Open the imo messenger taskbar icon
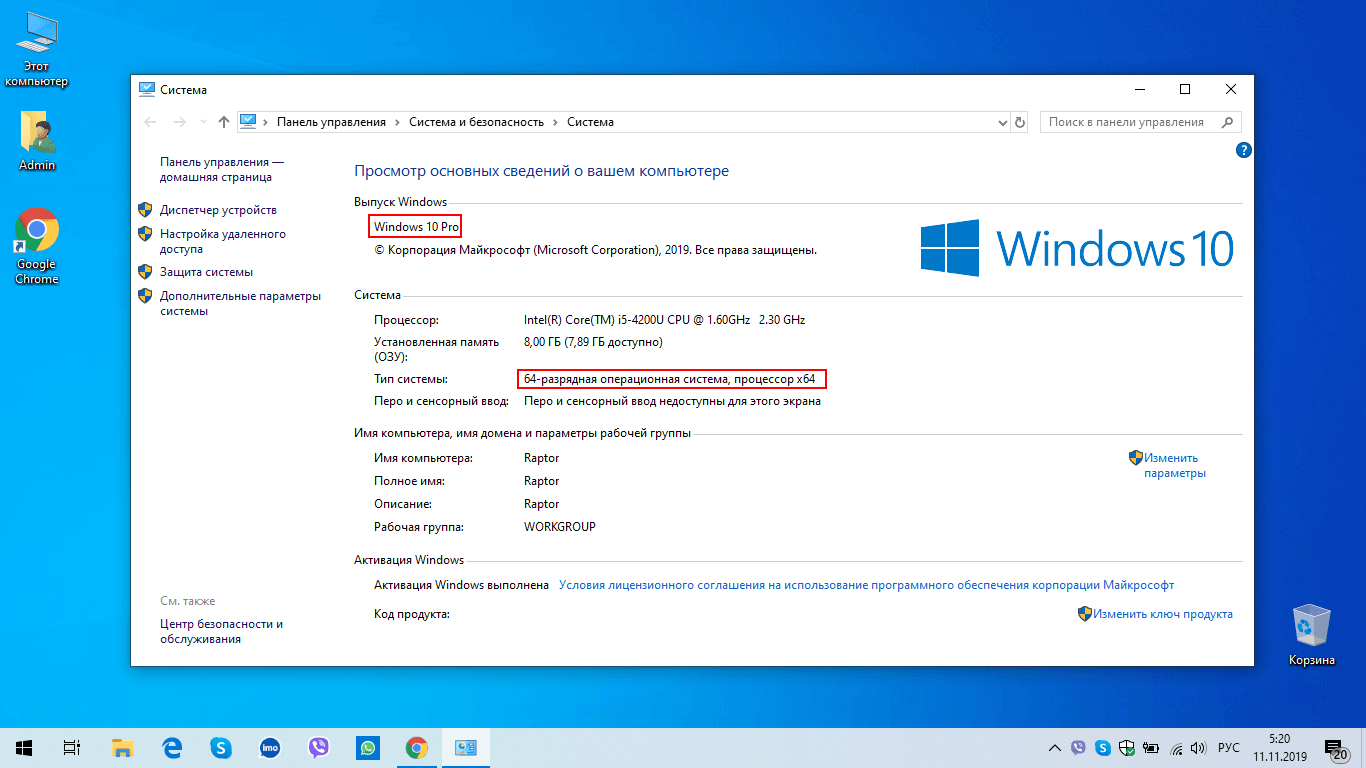Viewport: 1366px width, 768px height. pyautogui.click(x=270, y=748)
